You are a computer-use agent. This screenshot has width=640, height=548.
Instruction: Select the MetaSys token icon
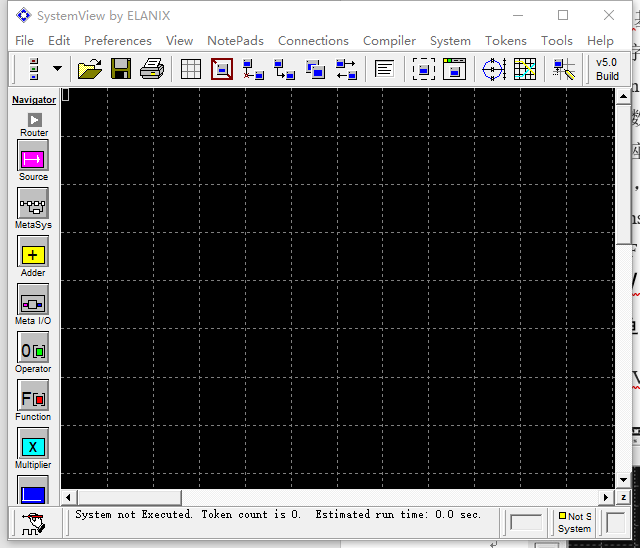[x=33, y=206]
